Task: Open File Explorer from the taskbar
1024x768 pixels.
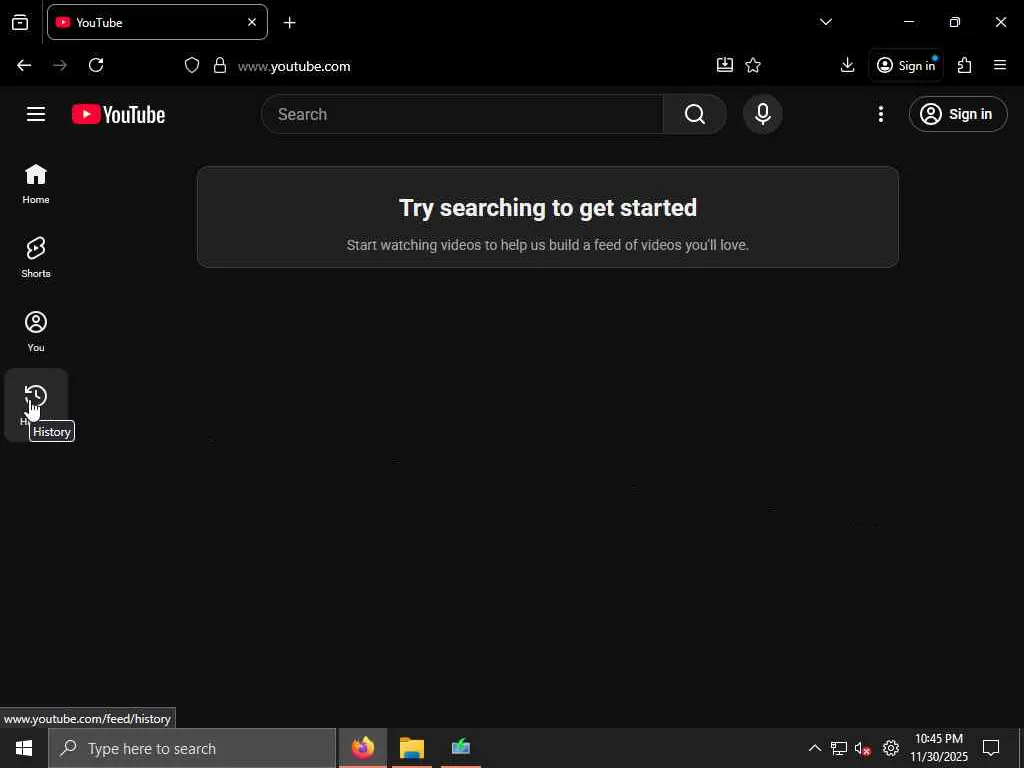Action: coord(411,748)
